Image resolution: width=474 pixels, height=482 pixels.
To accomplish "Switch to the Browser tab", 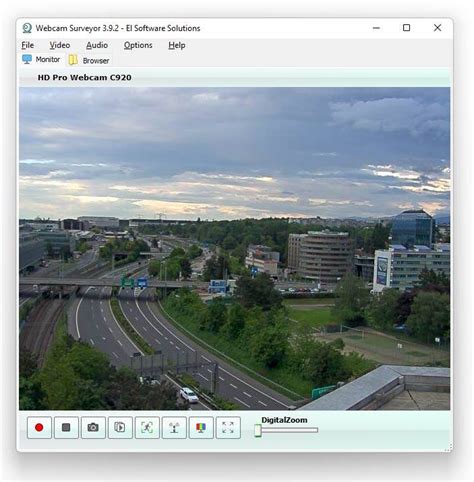I will [89, 60].
